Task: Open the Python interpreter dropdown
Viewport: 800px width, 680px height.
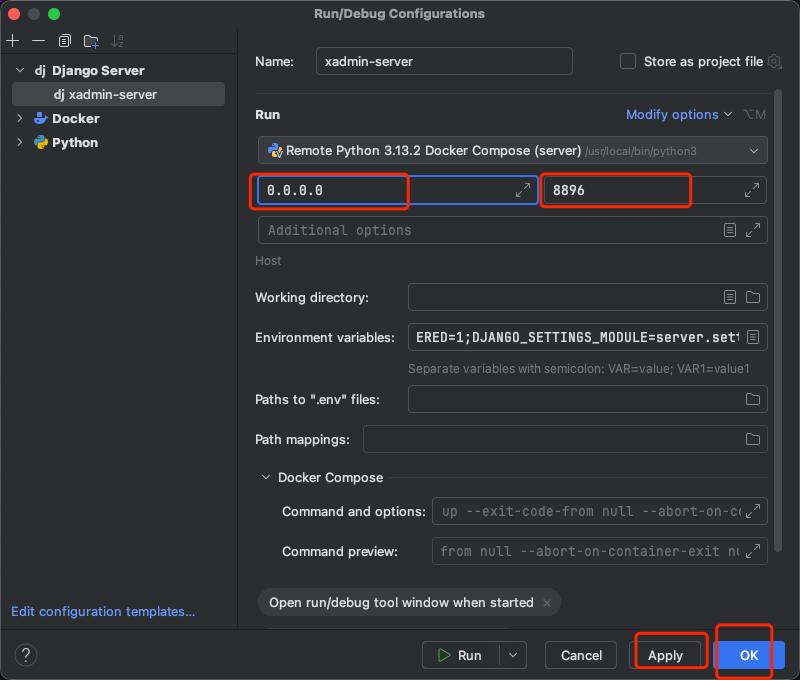Action: coord(512,150)
